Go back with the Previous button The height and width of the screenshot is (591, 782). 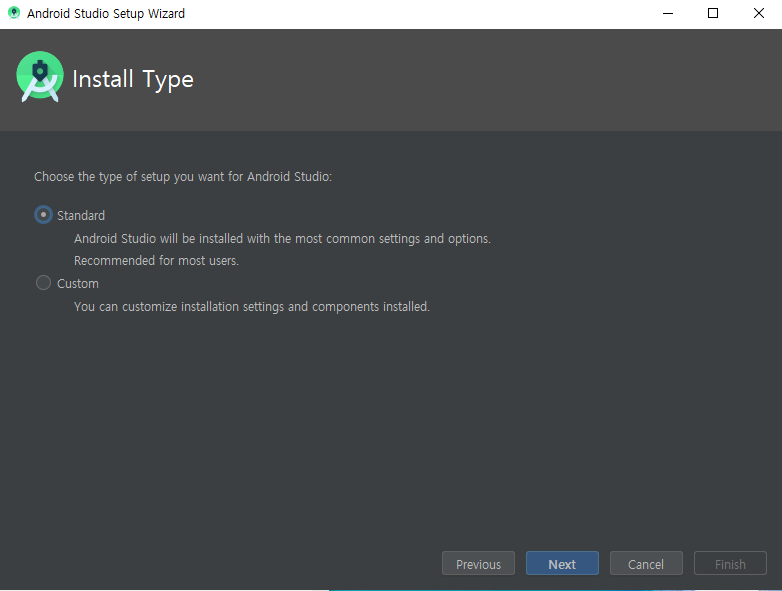click(x=478, y=564)
